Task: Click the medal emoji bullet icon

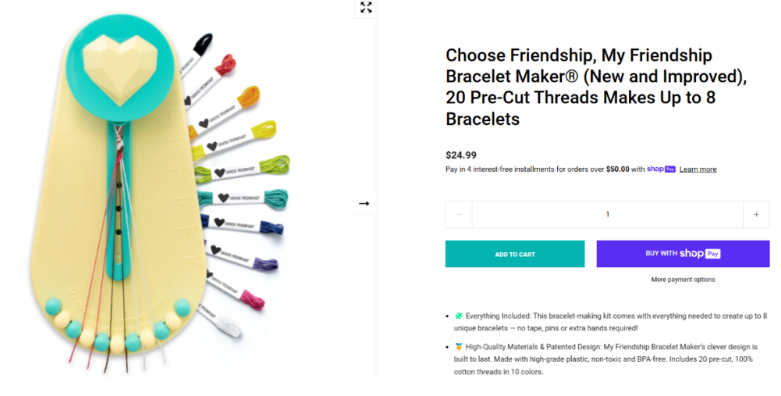Action: 459,347
